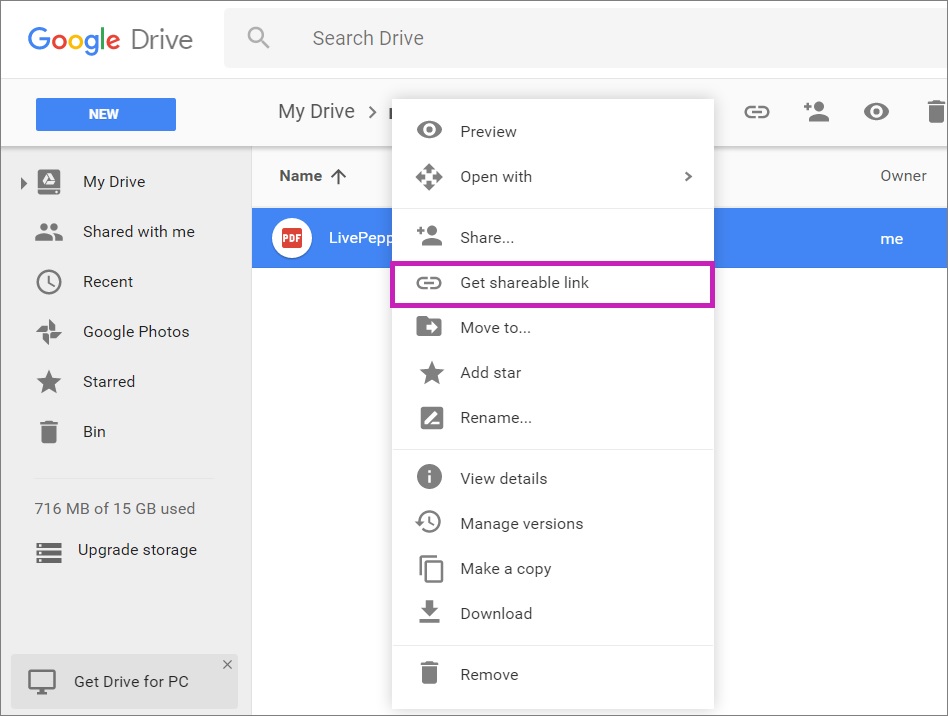Click the Bin trash icon in sidebar

49,432
